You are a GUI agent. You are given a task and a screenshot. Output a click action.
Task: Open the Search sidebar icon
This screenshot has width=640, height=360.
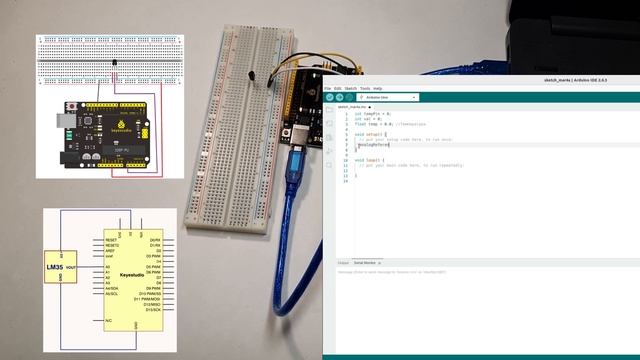329,165
